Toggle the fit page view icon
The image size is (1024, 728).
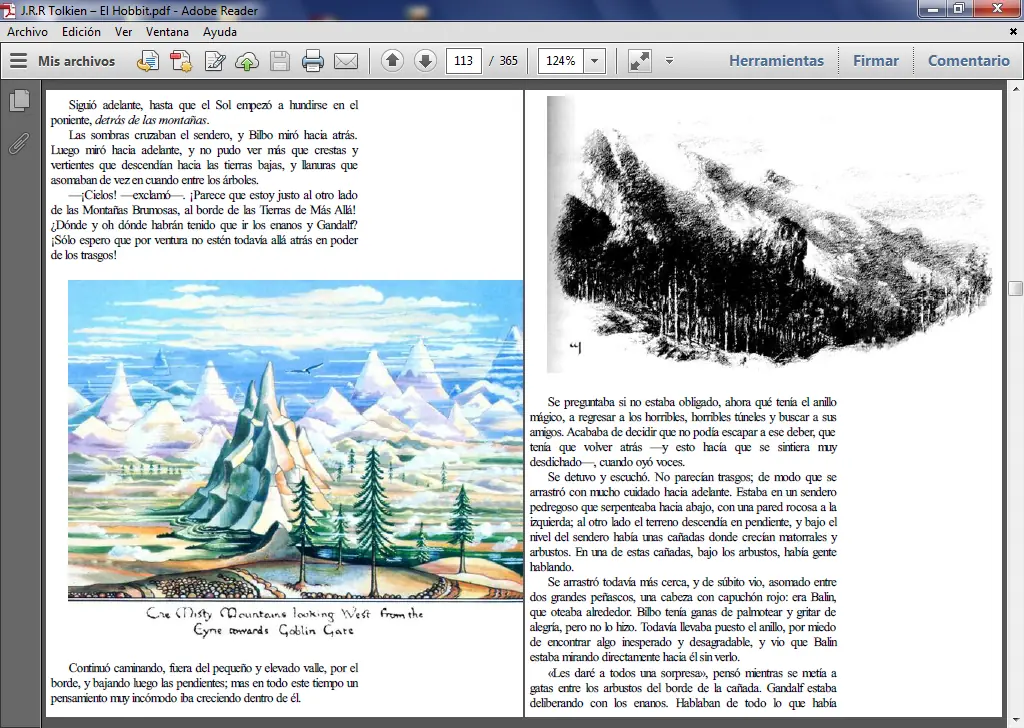639,61
